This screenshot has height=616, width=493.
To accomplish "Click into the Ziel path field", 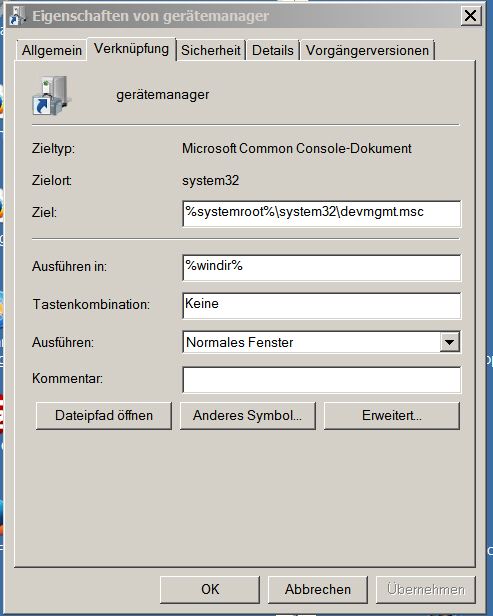I will (x=321, y=213).
